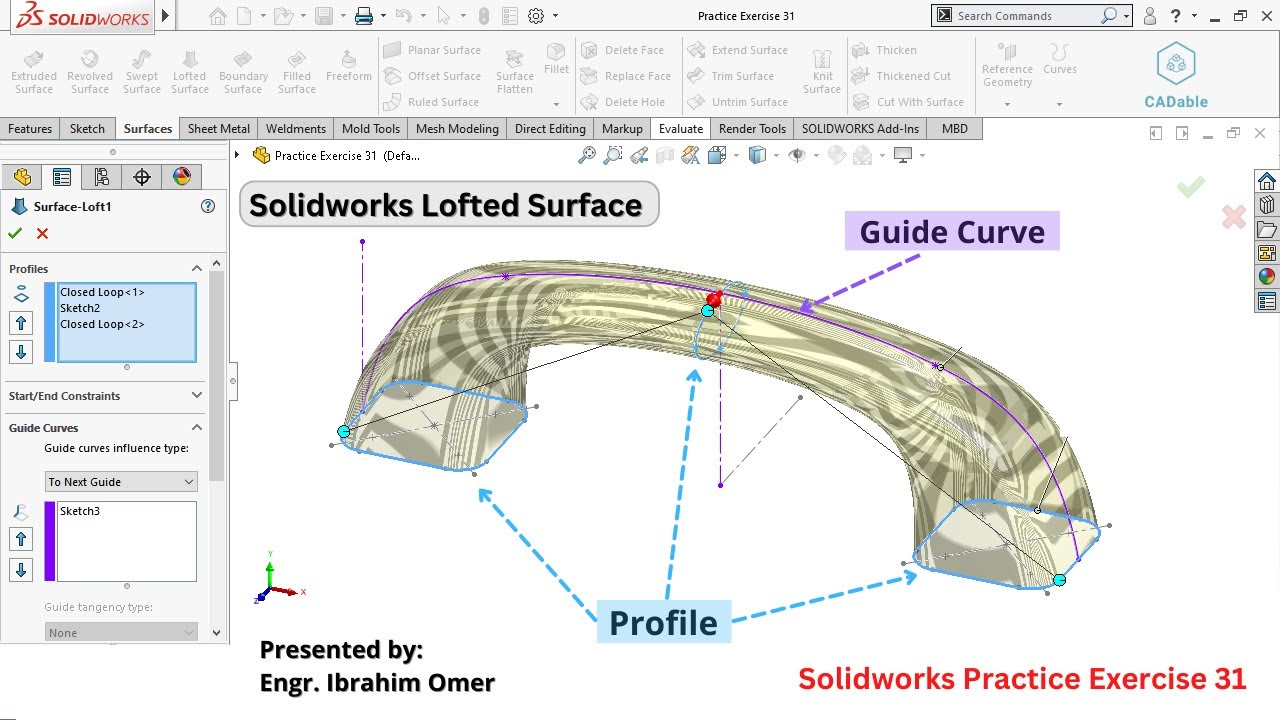The height and width of the screenshot is (720, 1280).
Task: Click the Zoom to Fit icon
Action: pos(587,155)
